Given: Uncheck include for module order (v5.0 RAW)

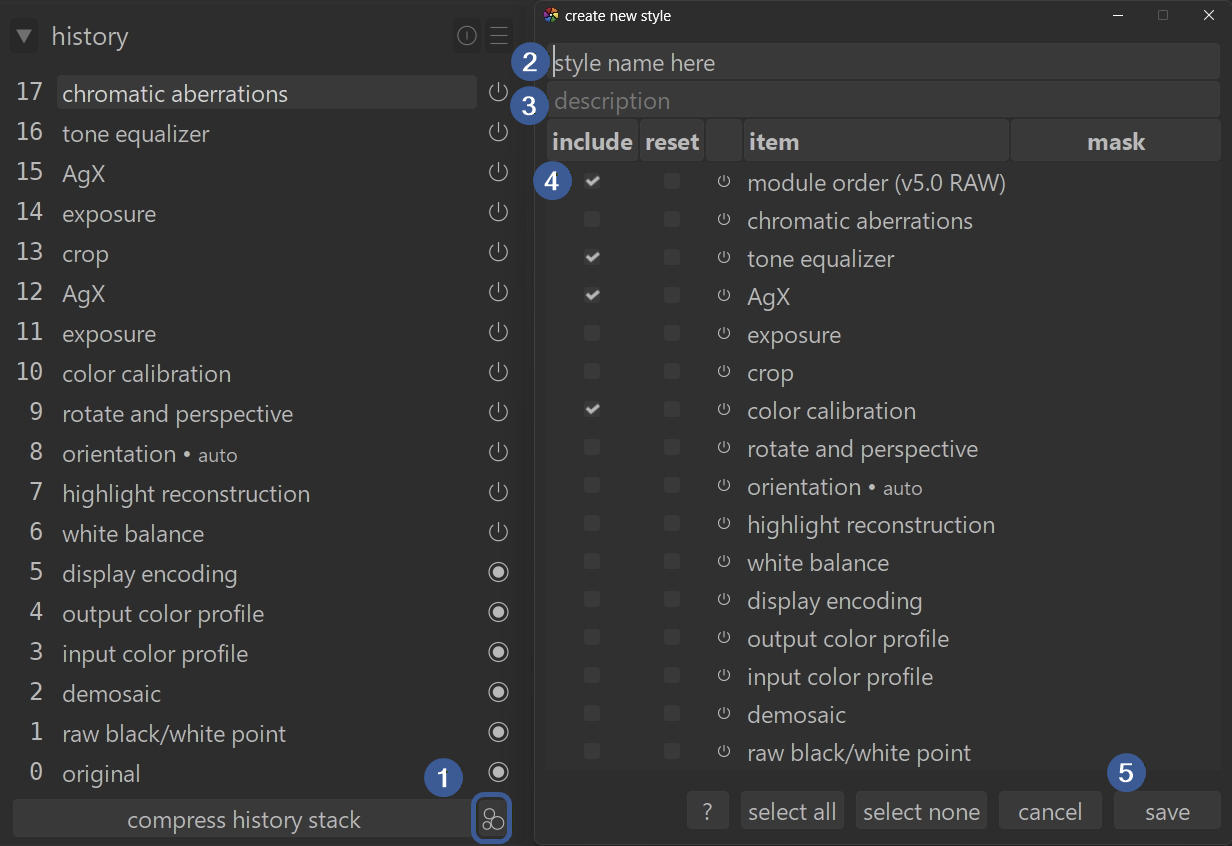Looking at the screenshot, I should click(592, 182).
